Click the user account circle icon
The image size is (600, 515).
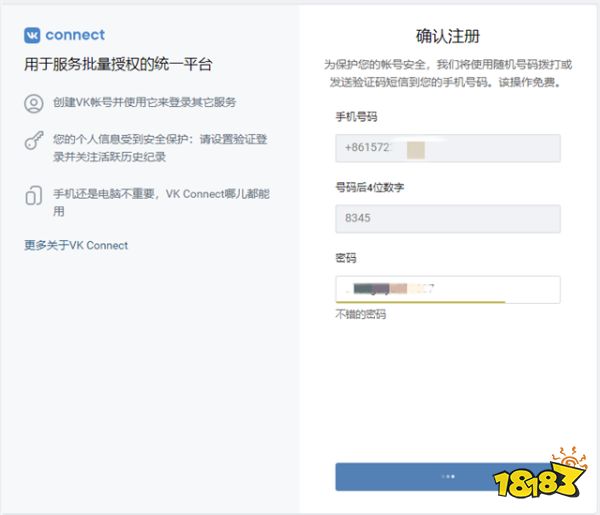(34, 103)
